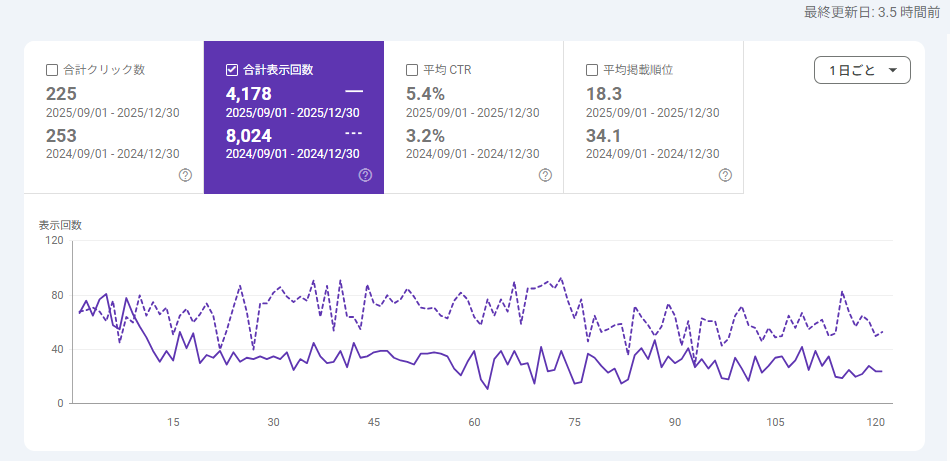Select the 225 total clicks value
950x461 pixels.
[x=61, y=94]
